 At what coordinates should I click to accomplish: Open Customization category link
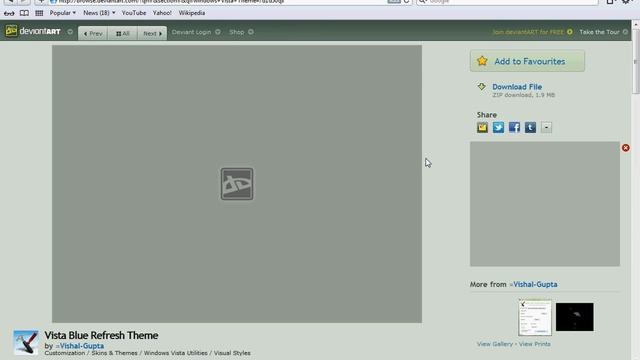(x=65, y=353)
